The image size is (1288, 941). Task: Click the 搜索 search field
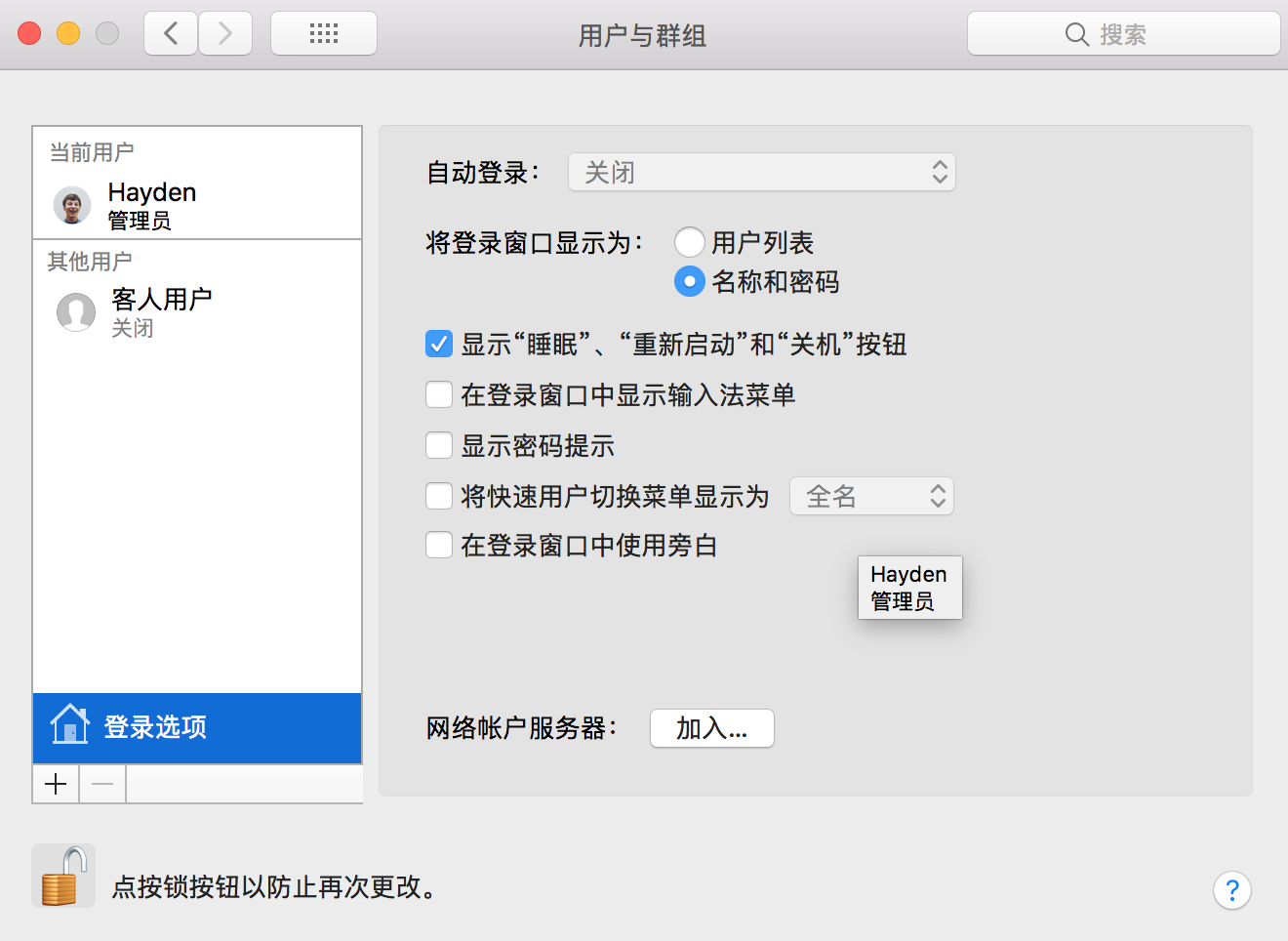pos(1123,34)
